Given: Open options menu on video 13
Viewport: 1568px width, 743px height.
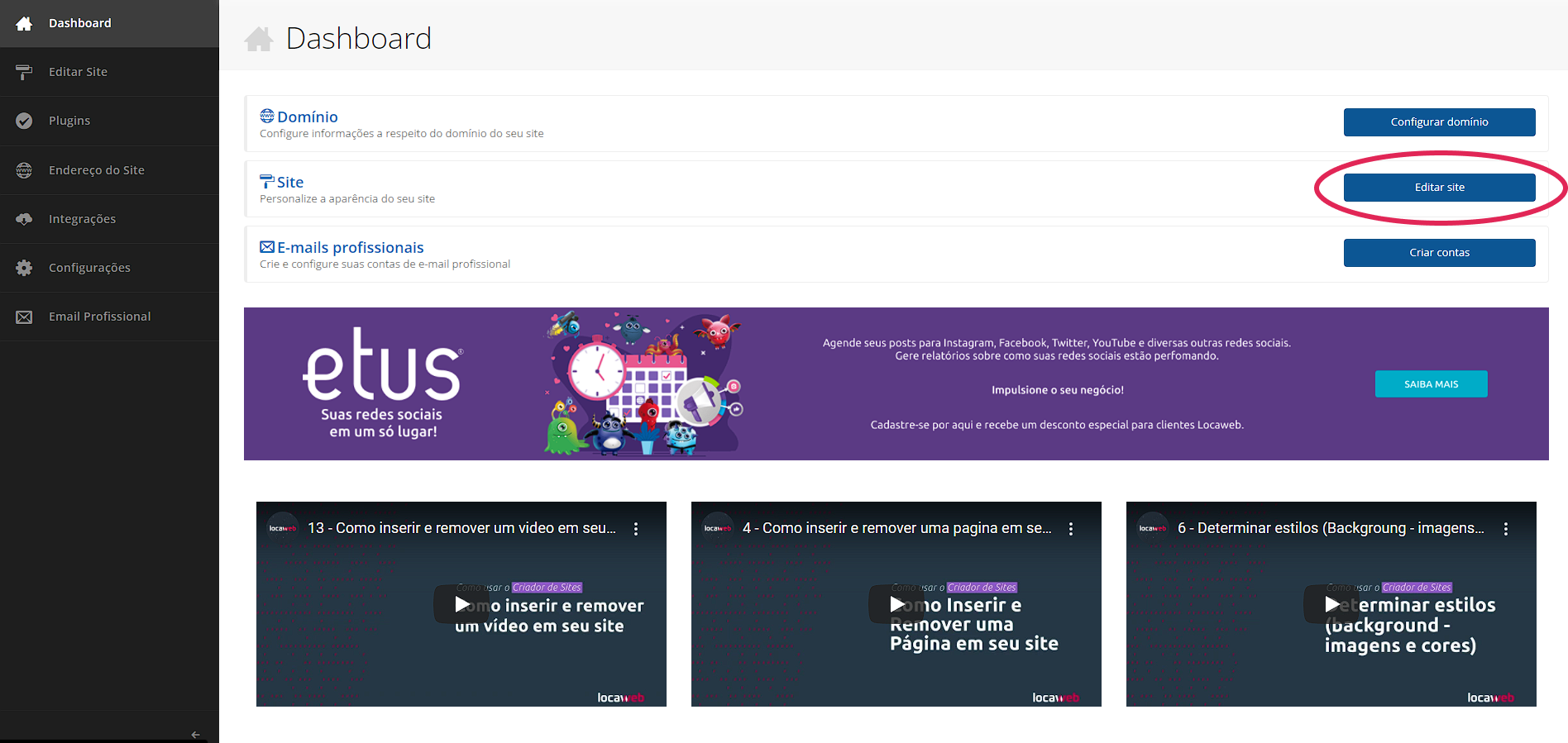Looking at the screenshot, I should click(x=635, y=529).
